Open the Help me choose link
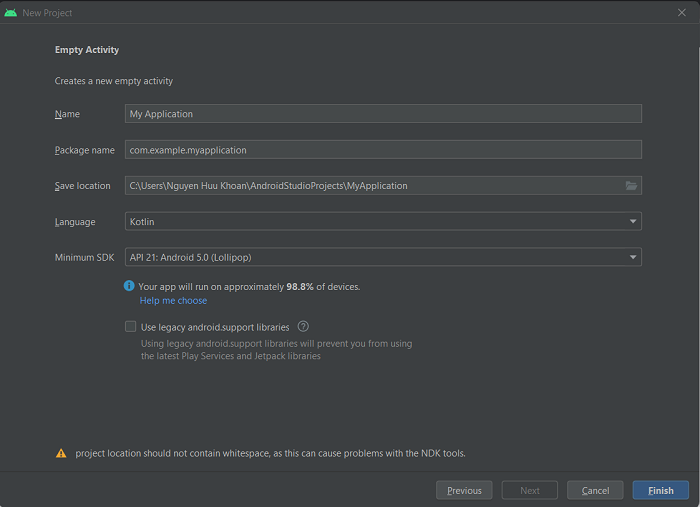The height and width of the screenshot is (507, 700). (173, 301)
